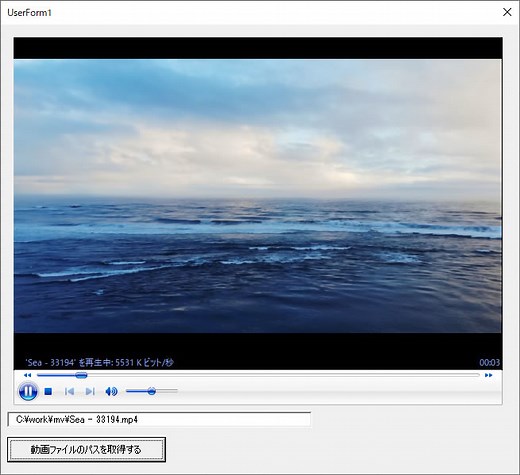Click the 00:03 elapsed time display
The height and width of the screenshot is (475, 520).
489,362
